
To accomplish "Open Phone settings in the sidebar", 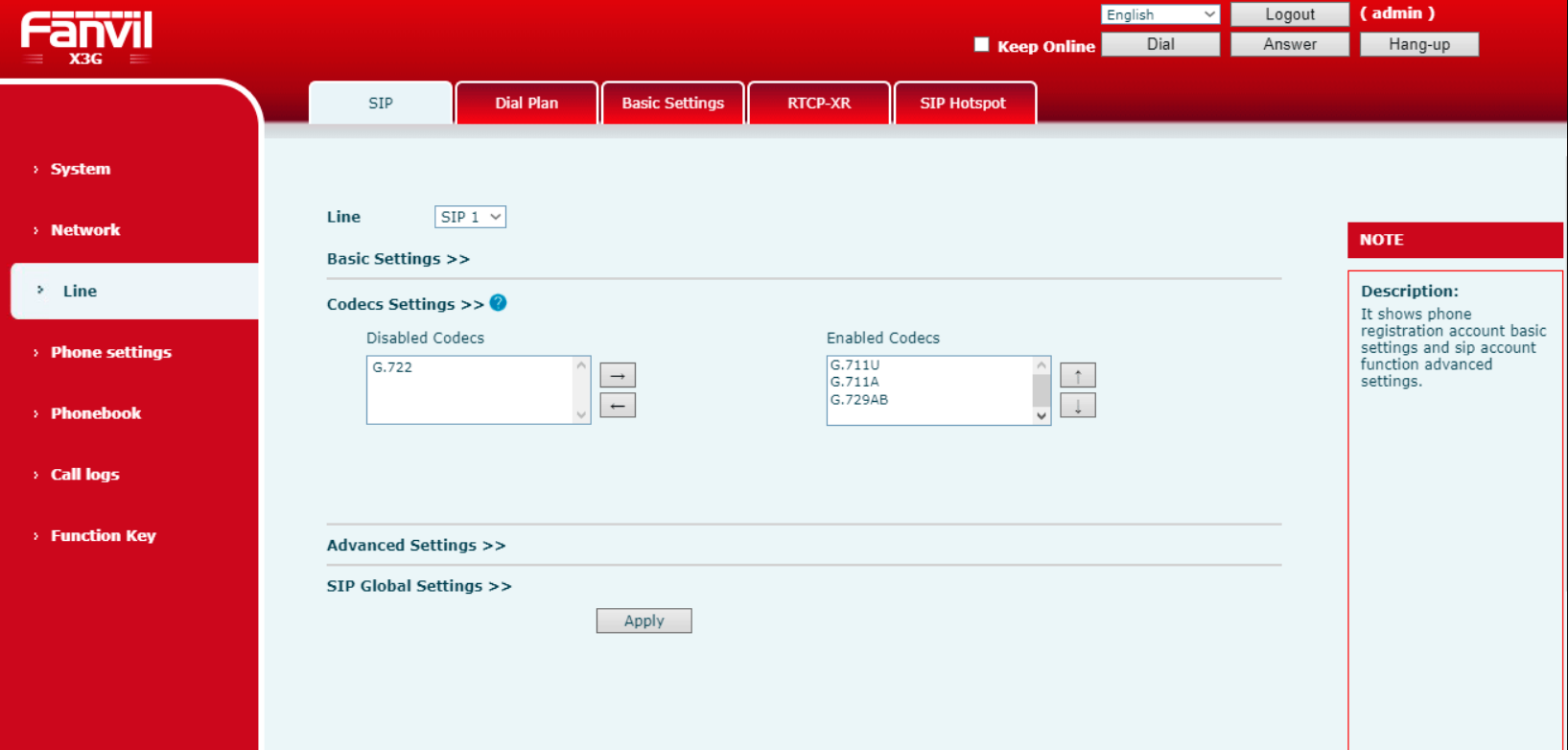I will click(x=111, y=352).
